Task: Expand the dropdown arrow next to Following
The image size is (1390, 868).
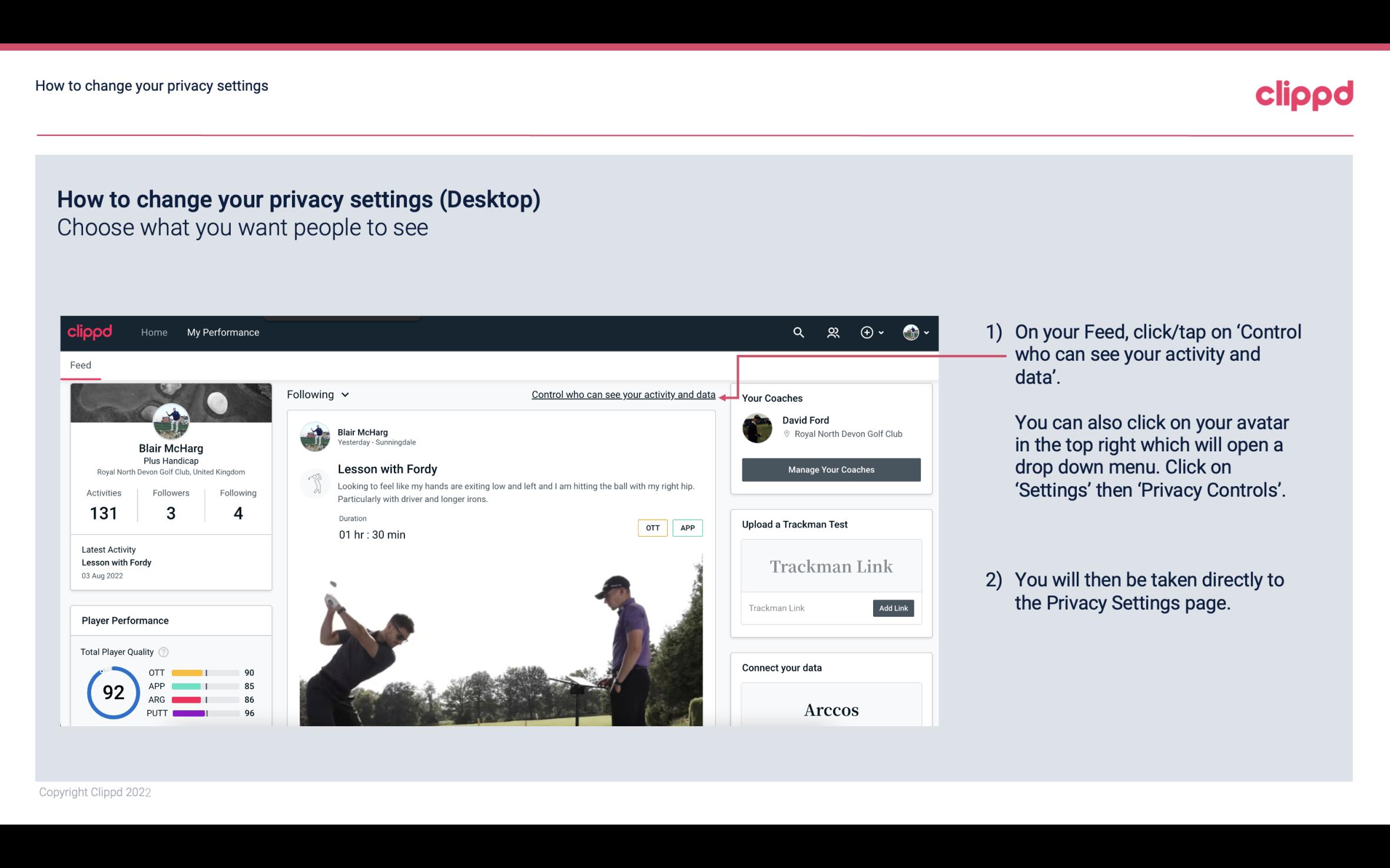Action: point(347,394)
